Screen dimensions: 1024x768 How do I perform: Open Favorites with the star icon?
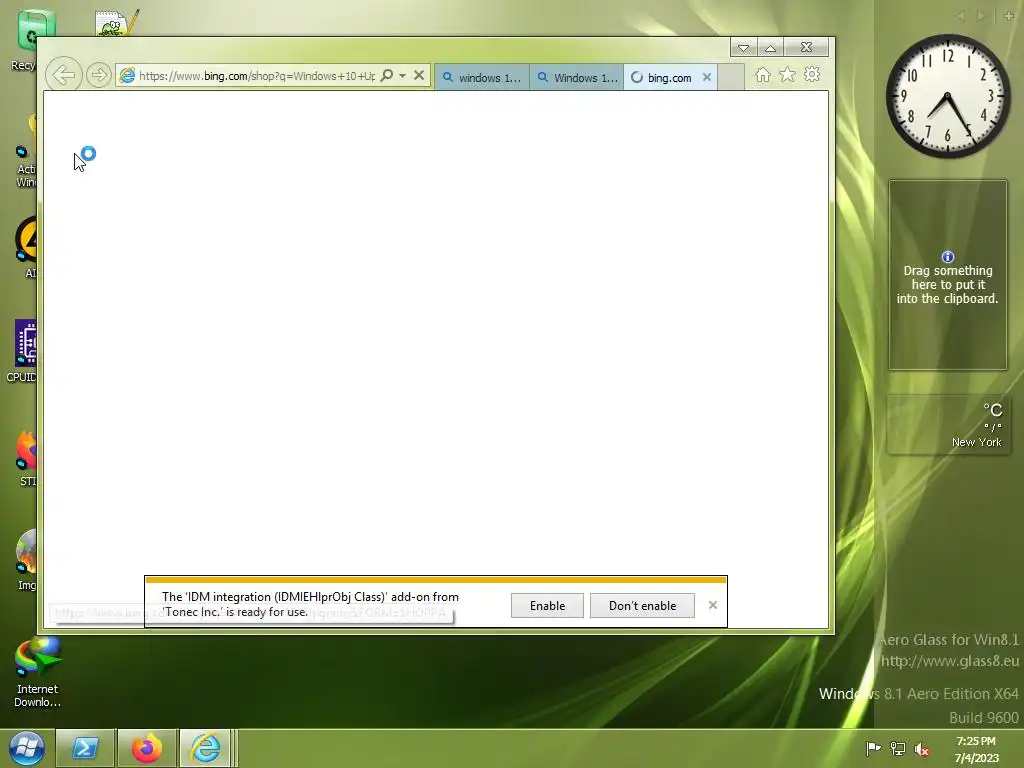(788, 75)
